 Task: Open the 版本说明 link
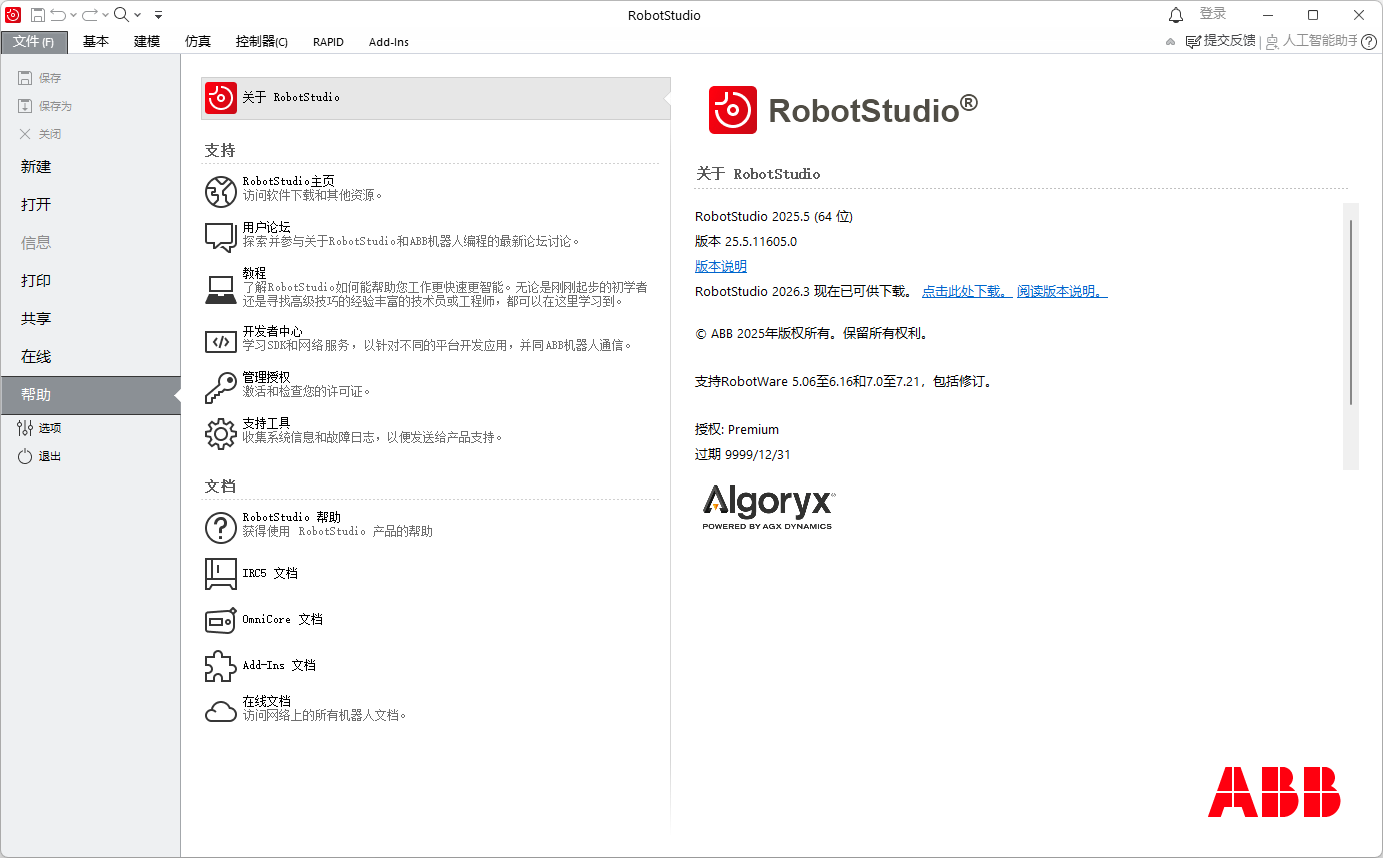click(721, 266)
